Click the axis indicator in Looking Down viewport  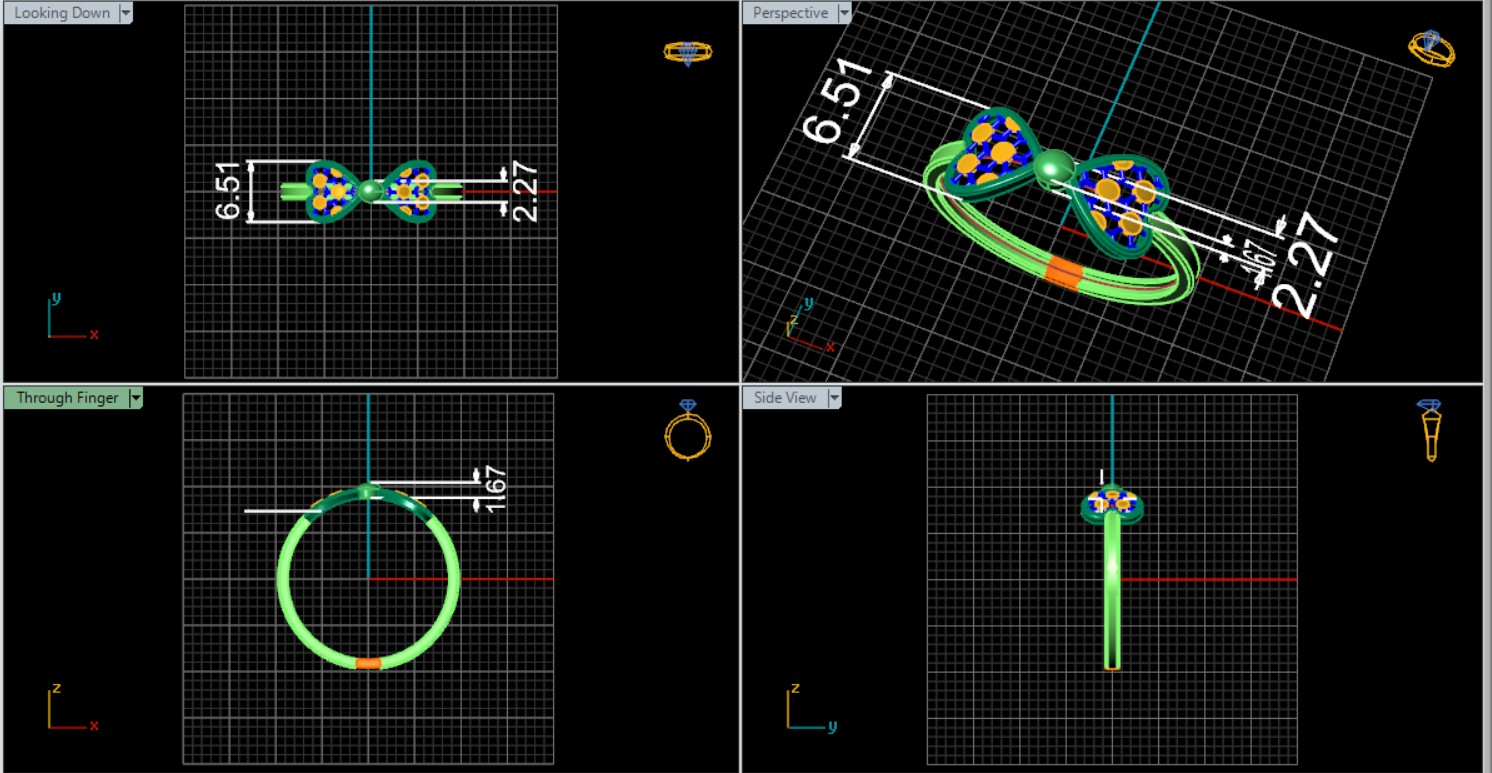(x=68, y=318)
